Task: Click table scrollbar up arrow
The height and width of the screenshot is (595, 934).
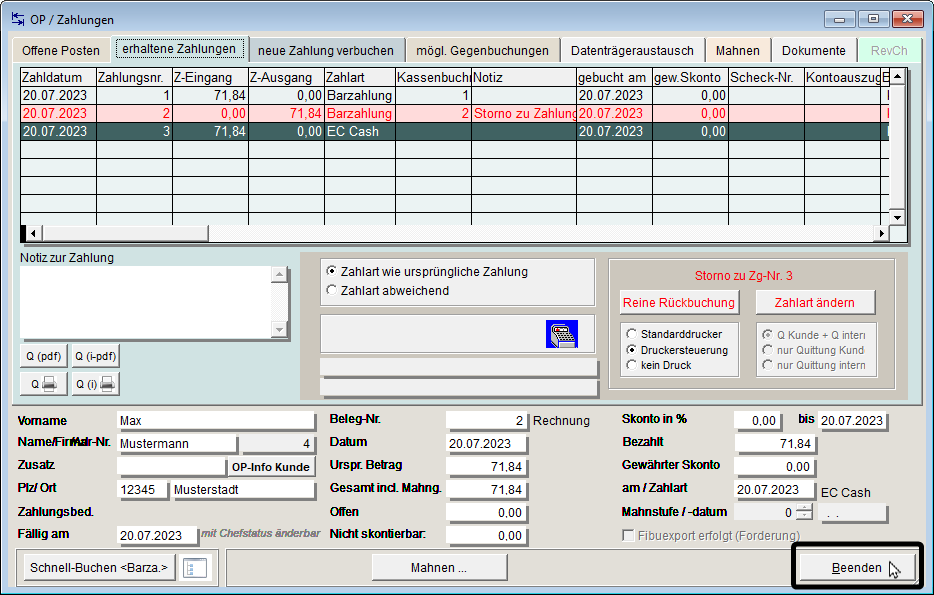Action: [x=897, y=76]
